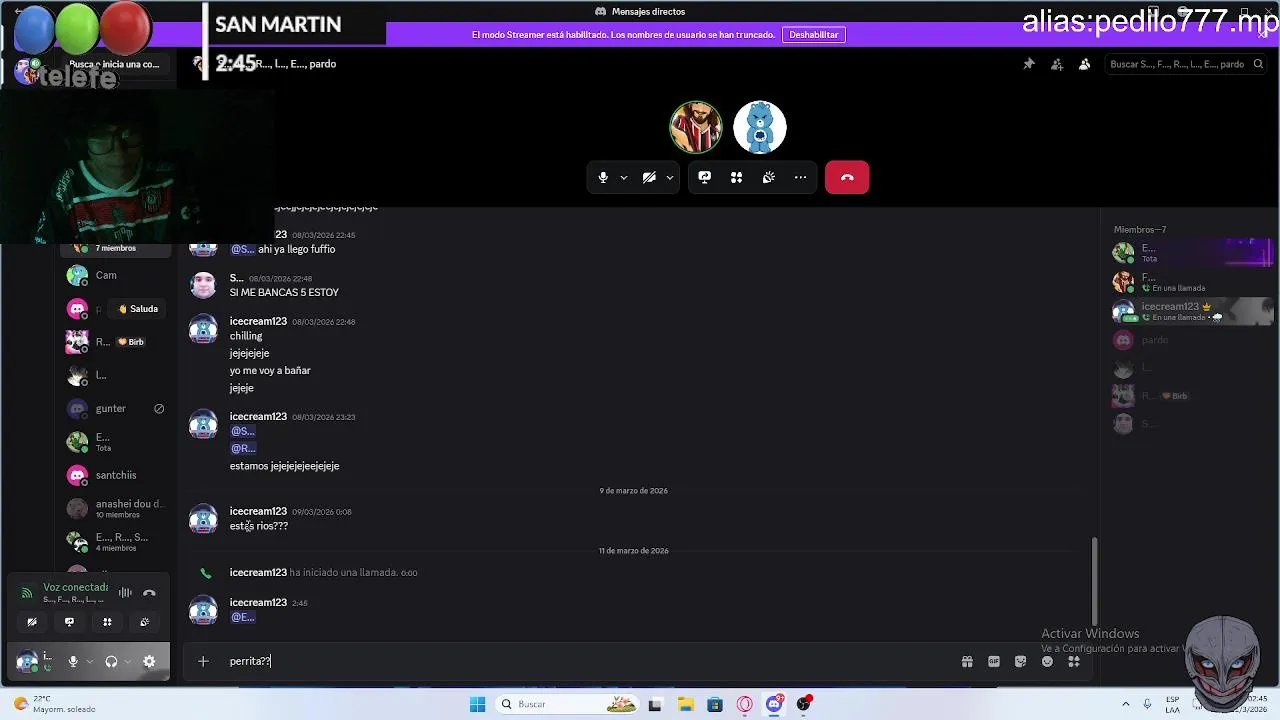
Task: Click 'SI ME BANCAS 5 ESTOY' message text
Action: 284,292
